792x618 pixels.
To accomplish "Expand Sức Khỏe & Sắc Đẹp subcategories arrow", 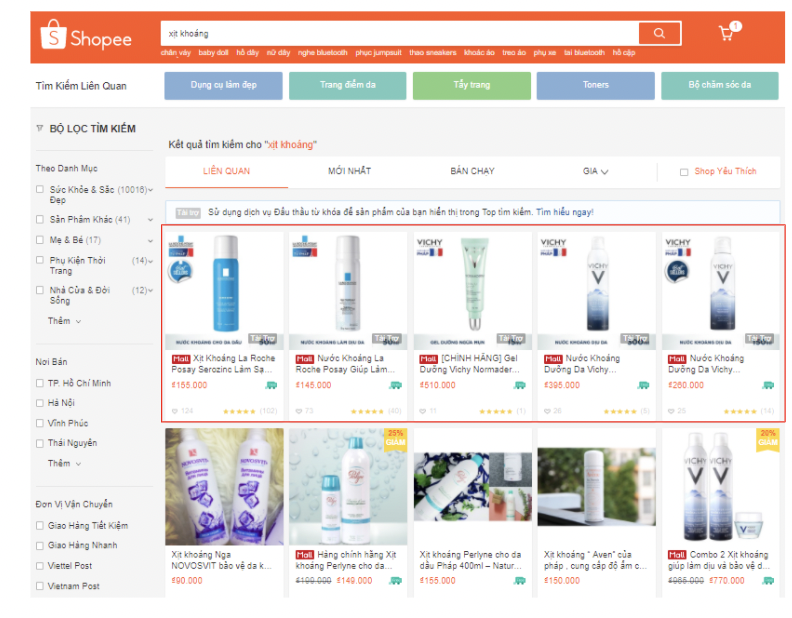I will pos(150,190).
